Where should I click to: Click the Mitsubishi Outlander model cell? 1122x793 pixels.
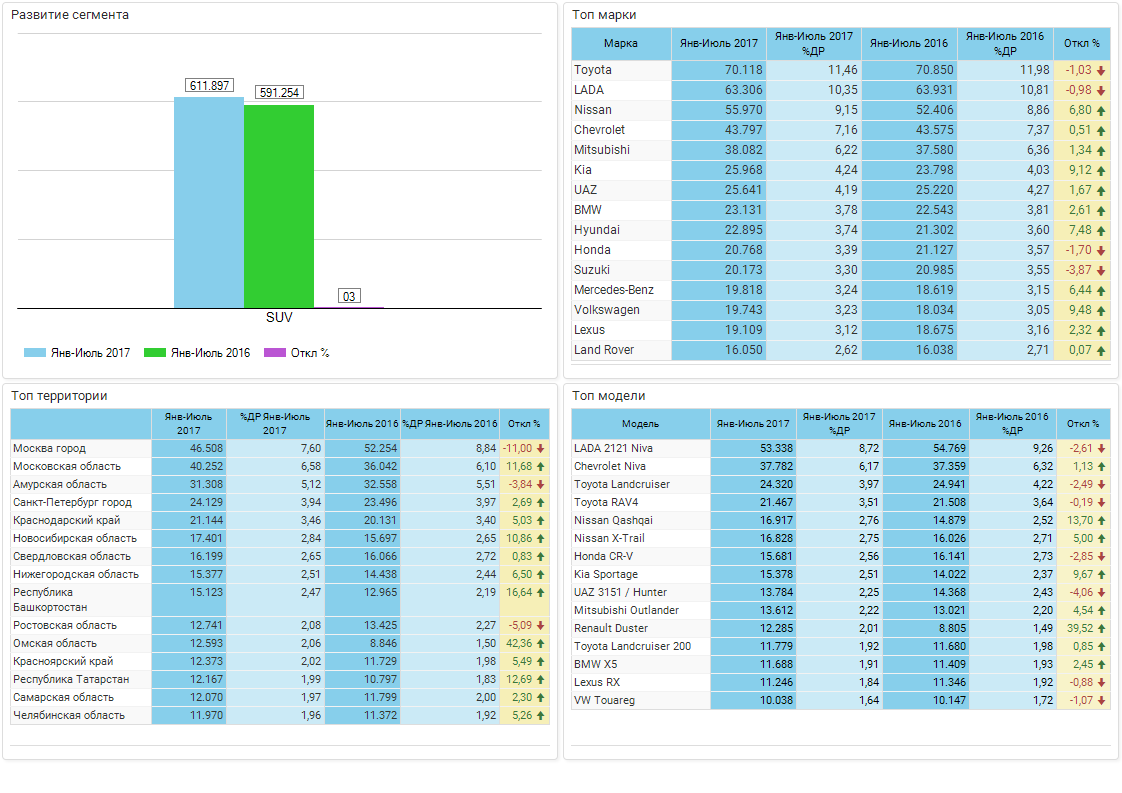tap(640, 610)
